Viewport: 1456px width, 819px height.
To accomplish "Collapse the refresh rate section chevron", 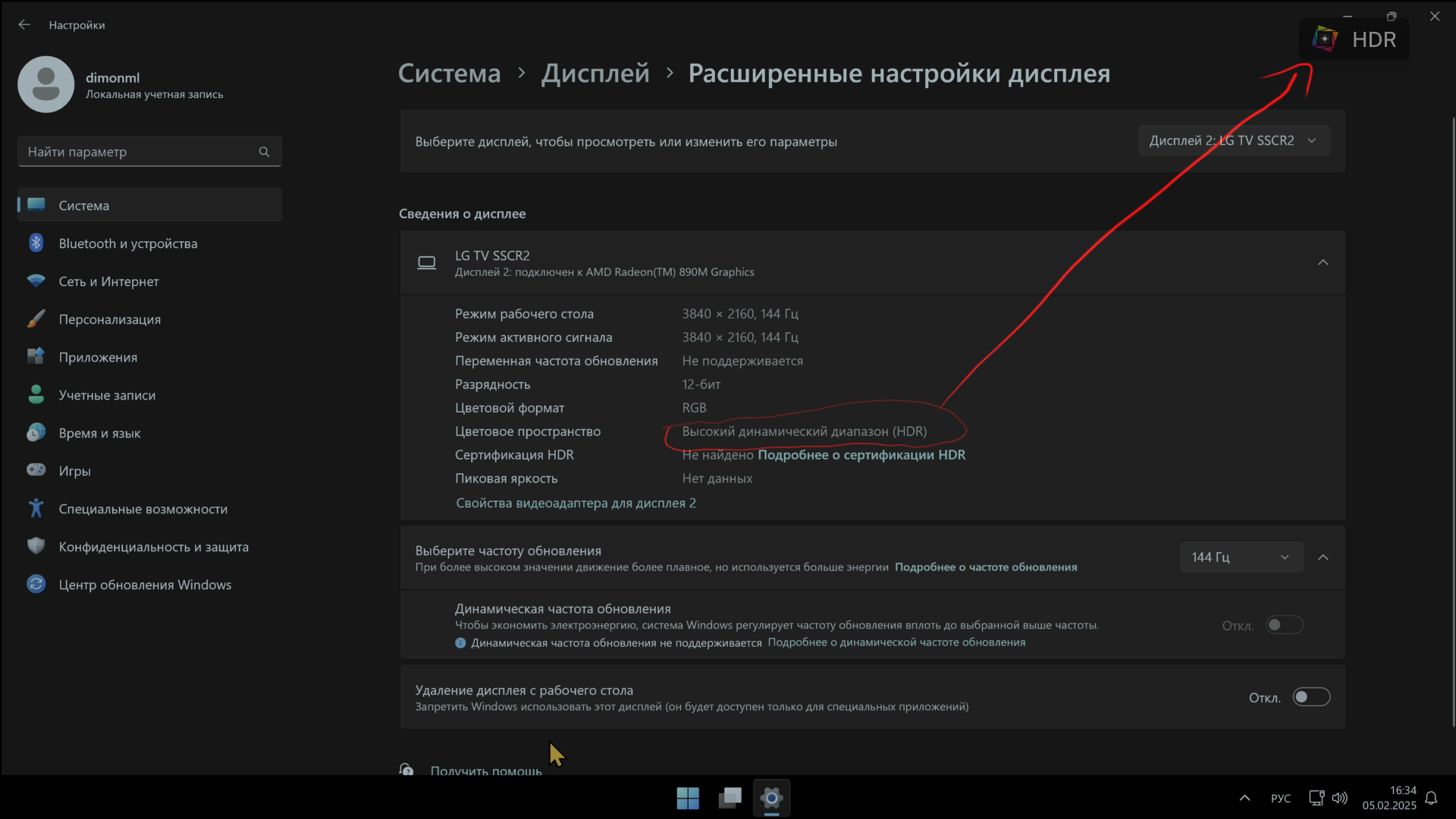I will 1323,557.
